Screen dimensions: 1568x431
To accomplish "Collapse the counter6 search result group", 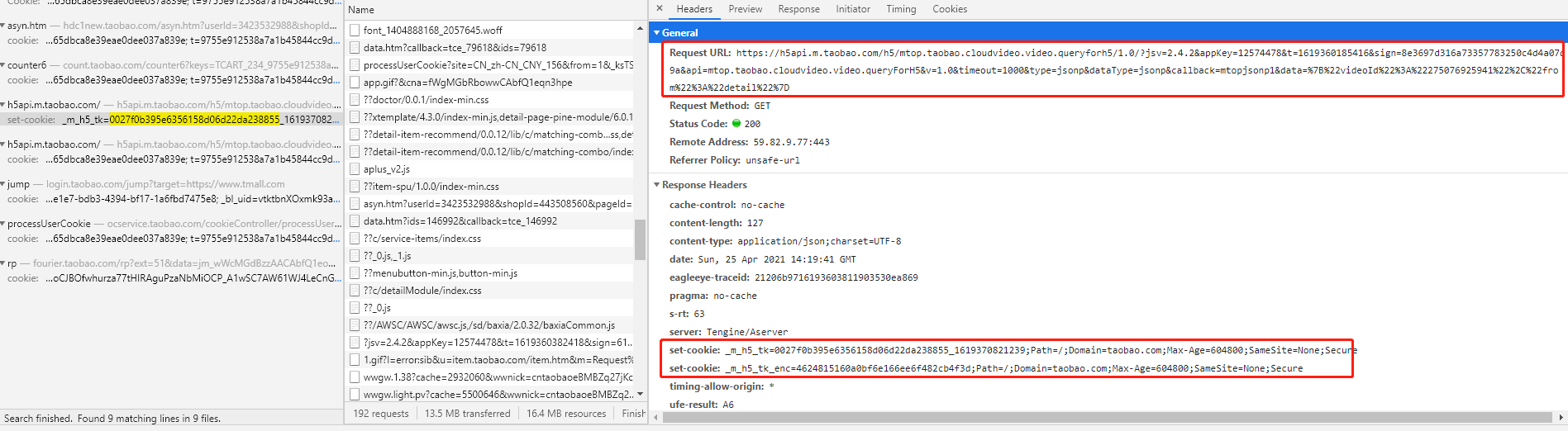I will (x=3, y=65).
